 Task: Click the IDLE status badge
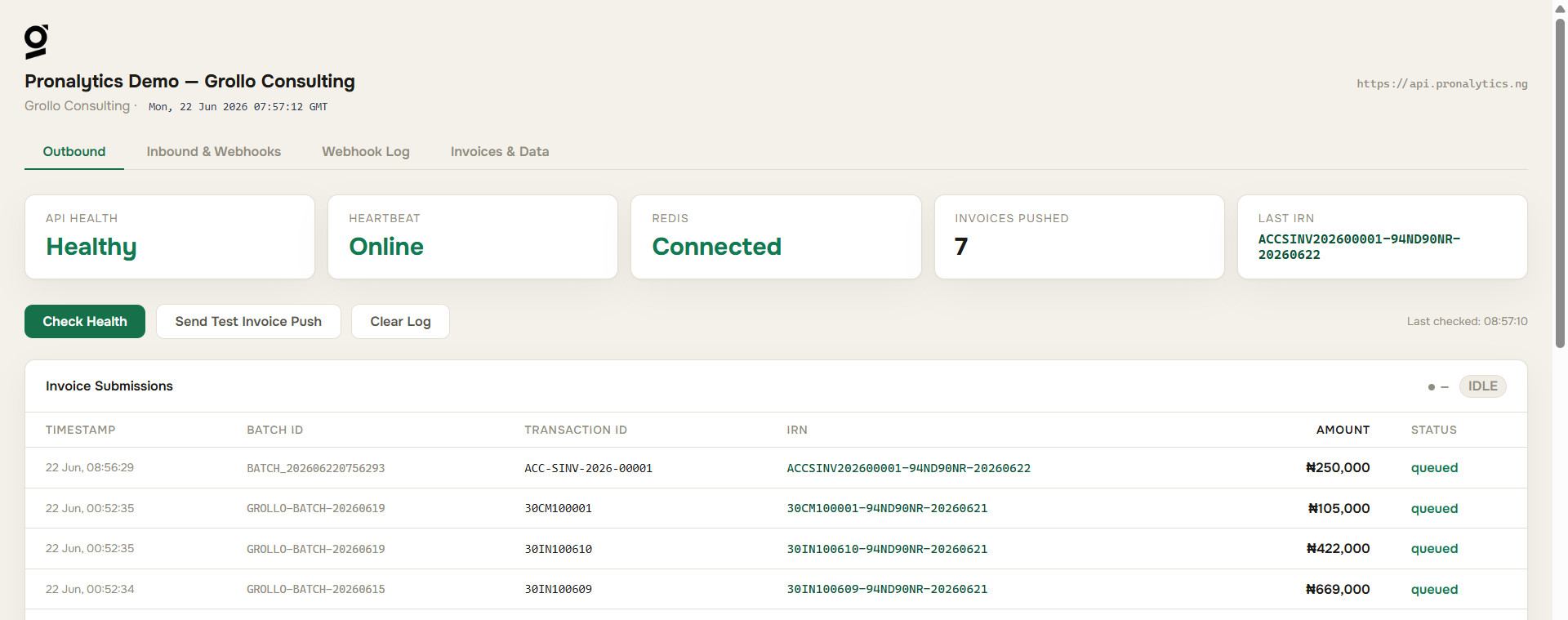(1482, 386)
